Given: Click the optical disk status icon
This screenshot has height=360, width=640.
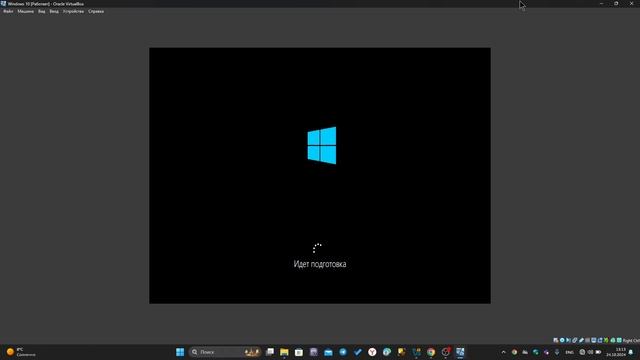Looking at the screenshot, I should pos(562,340).
